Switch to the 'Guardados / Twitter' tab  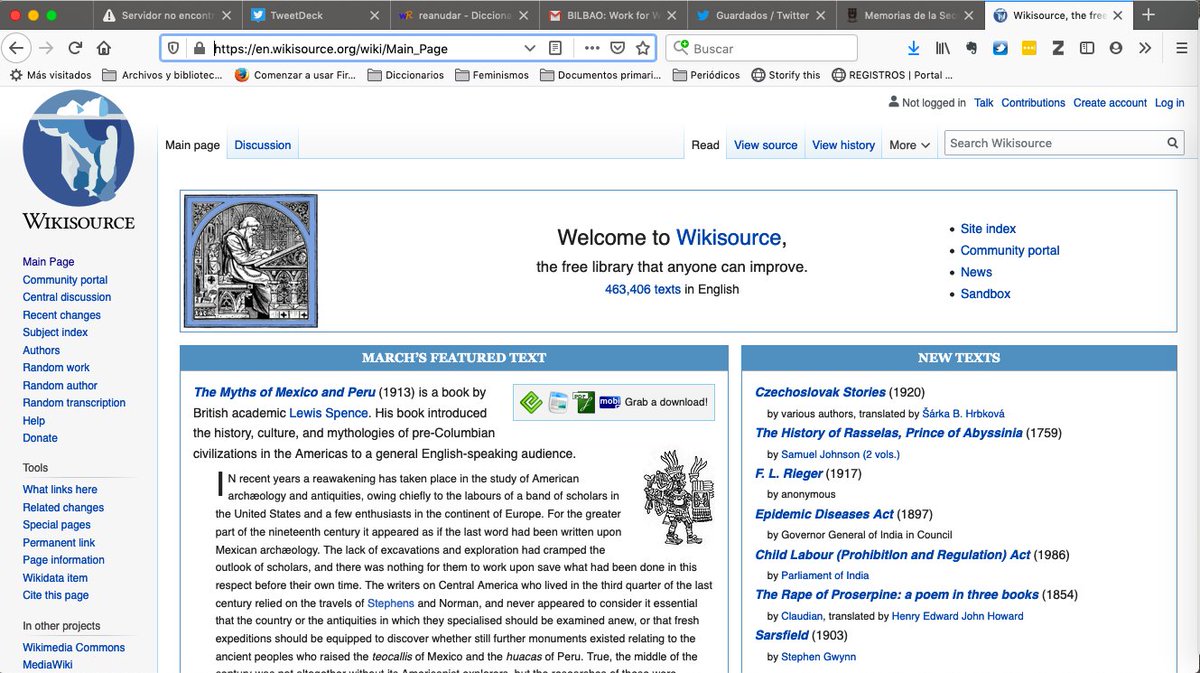(763, 16)
